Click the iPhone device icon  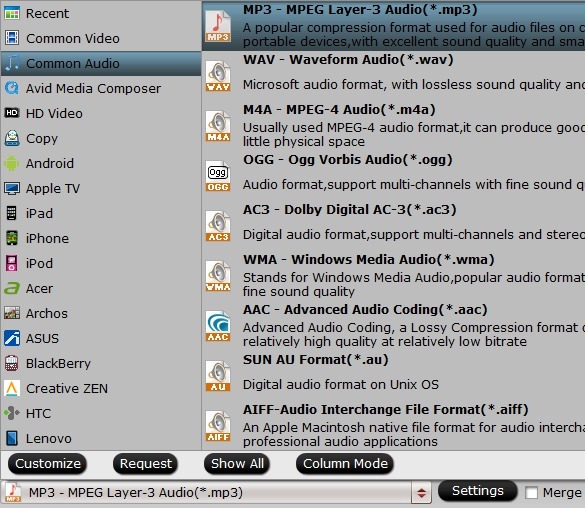(12, 238)
